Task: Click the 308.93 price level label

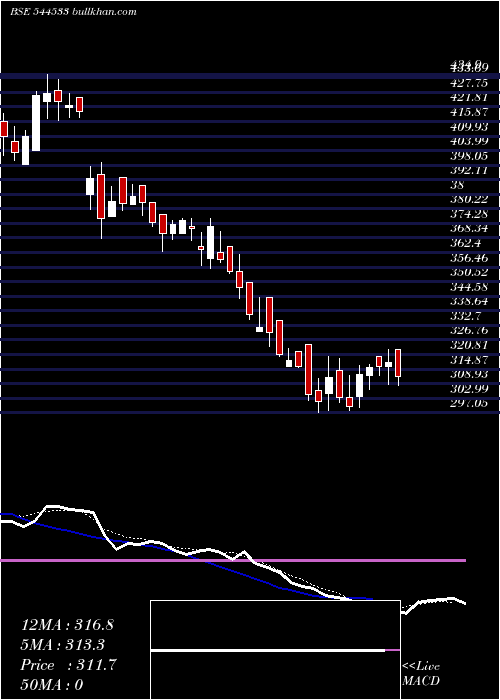Action: [x=470, y=374]
